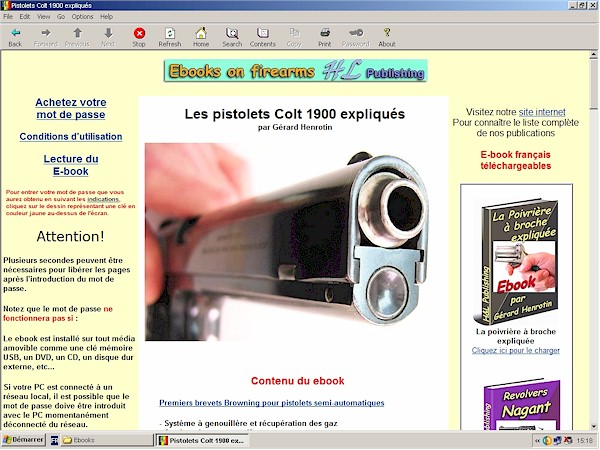The height and width of the screenshot is (450, 600).
Task: Click the 'indications' link in the red text
Action: click(103, 199)
